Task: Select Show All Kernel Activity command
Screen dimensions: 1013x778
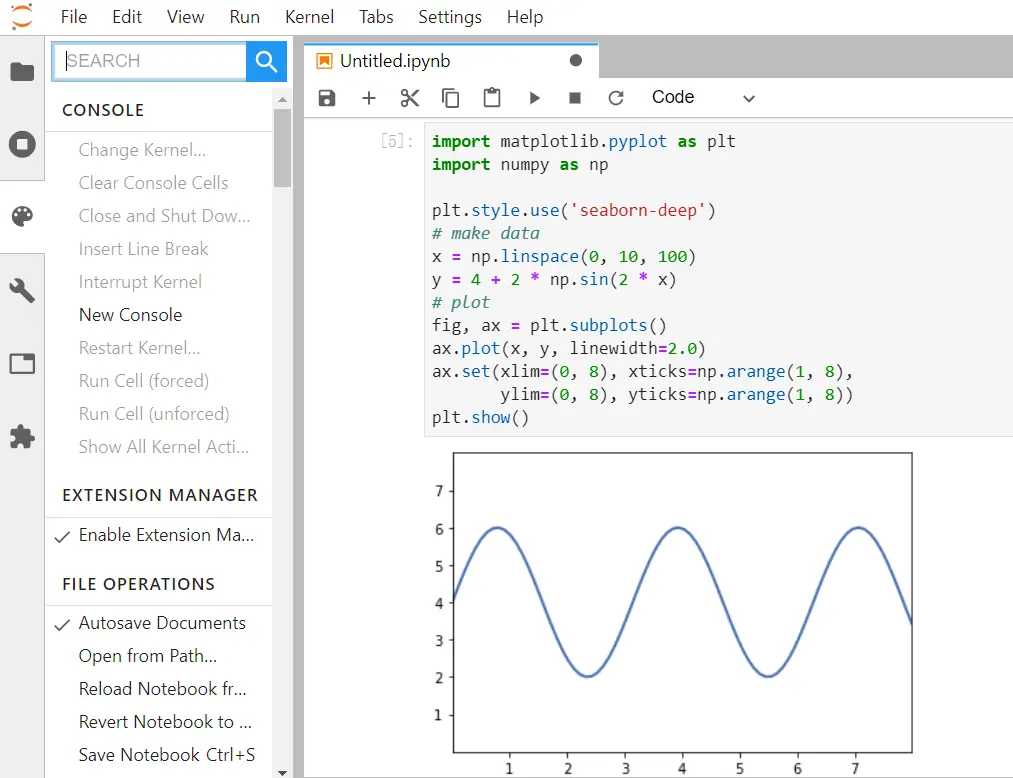Action: pos(158,447)
